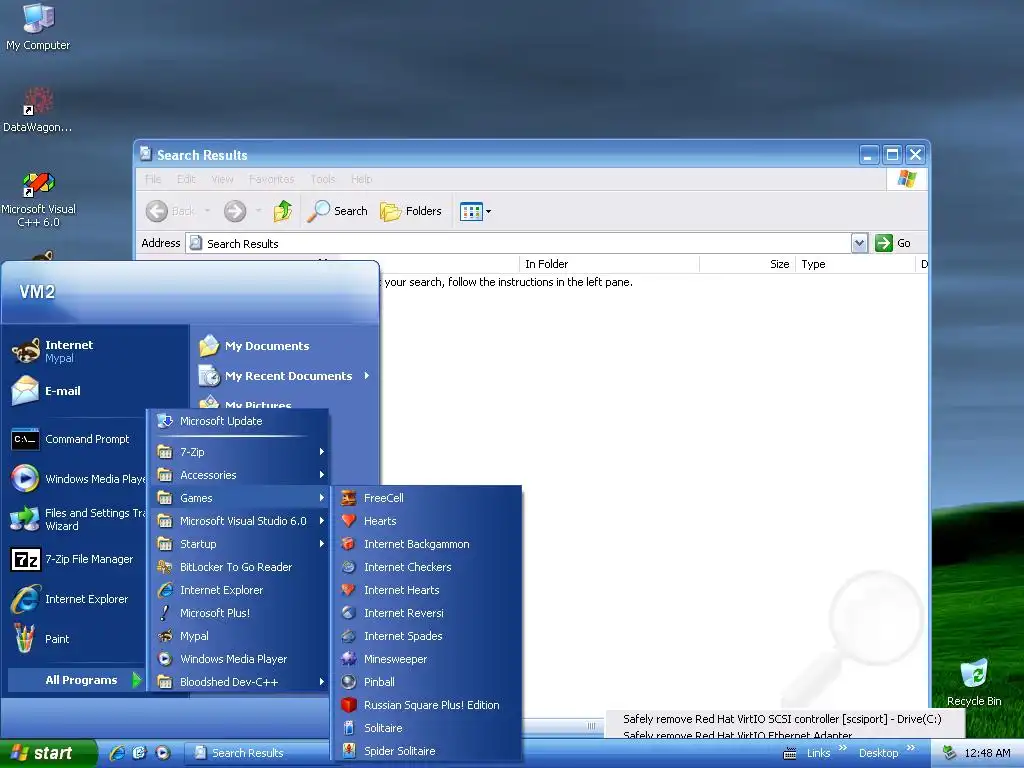
Task: Expand the Desktop toolbar chevron
Action: pyautogui.click(x=911, y=748)
